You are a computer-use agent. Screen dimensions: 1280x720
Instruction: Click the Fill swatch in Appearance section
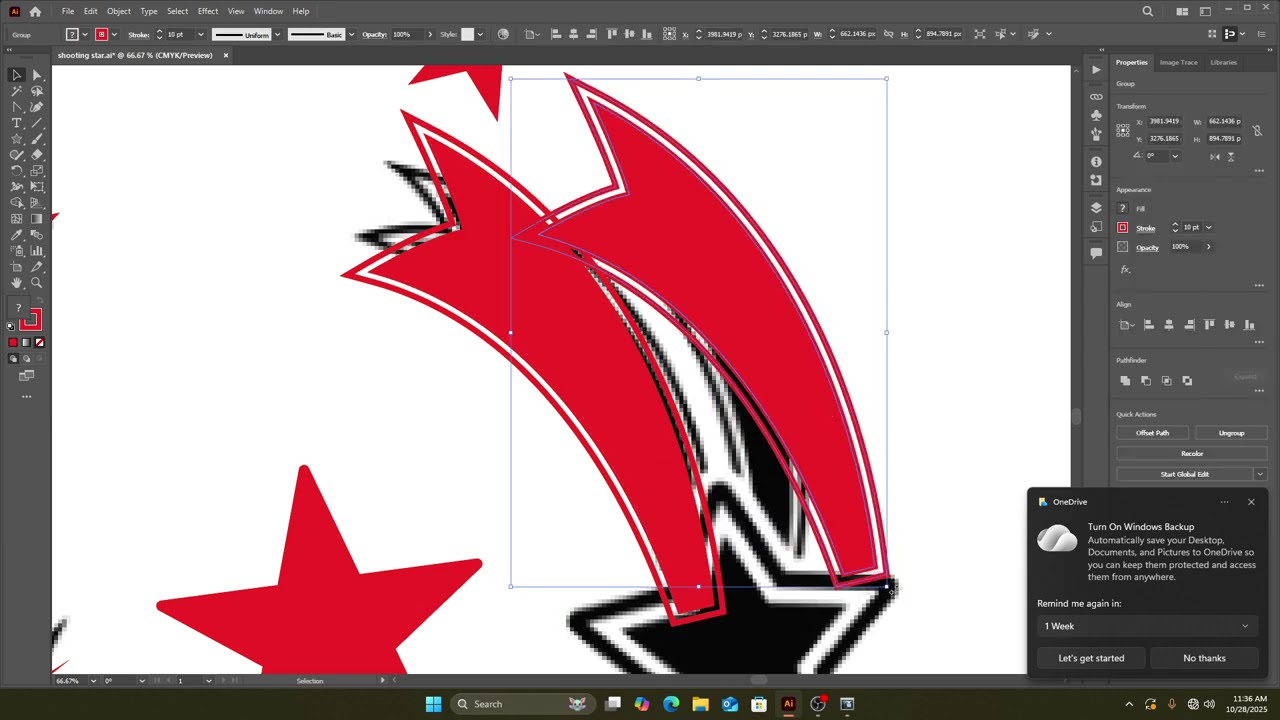click(1123, 208)
